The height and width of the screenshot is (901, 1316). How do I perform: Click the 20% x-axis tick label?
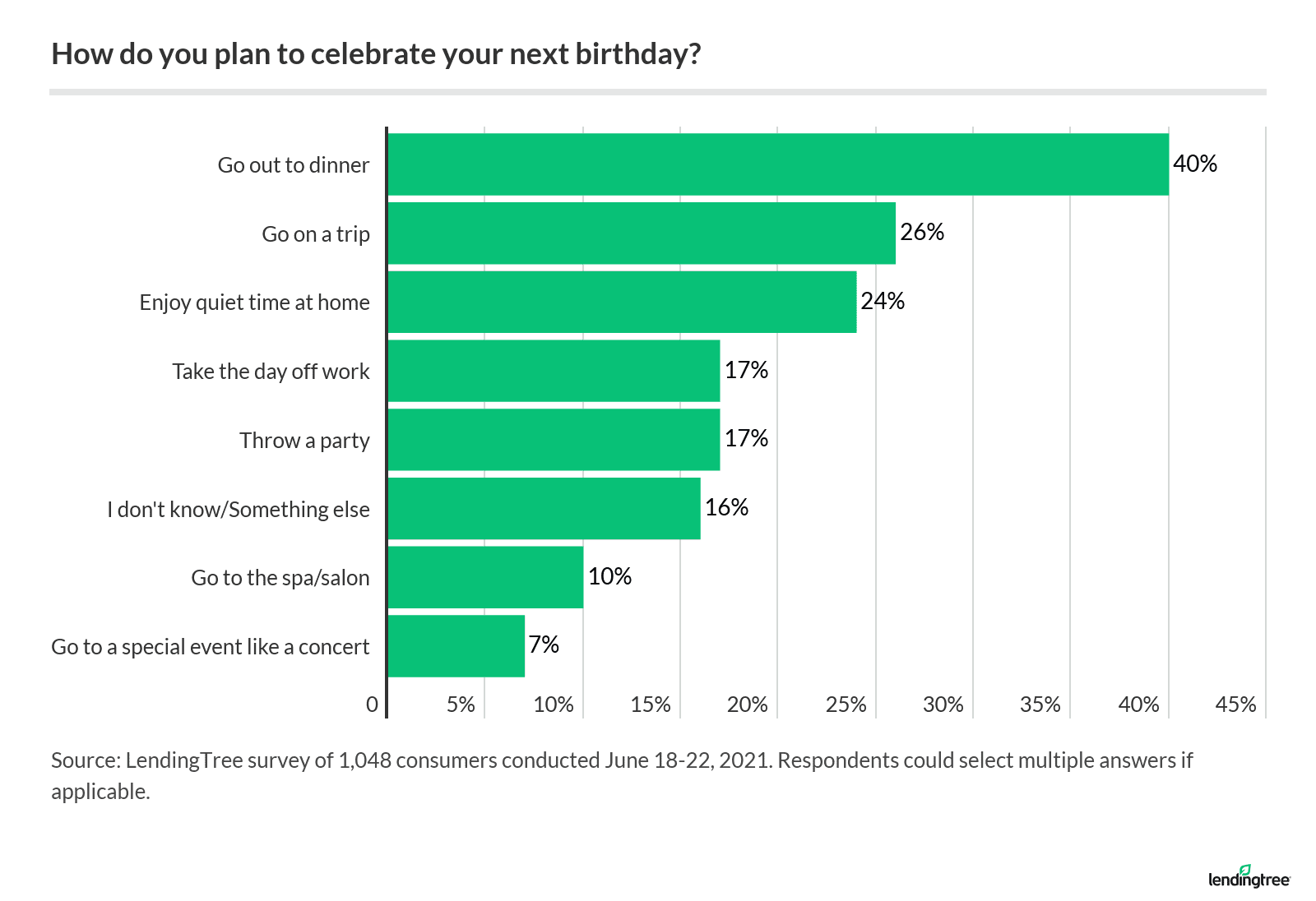[x=747, y=705]
